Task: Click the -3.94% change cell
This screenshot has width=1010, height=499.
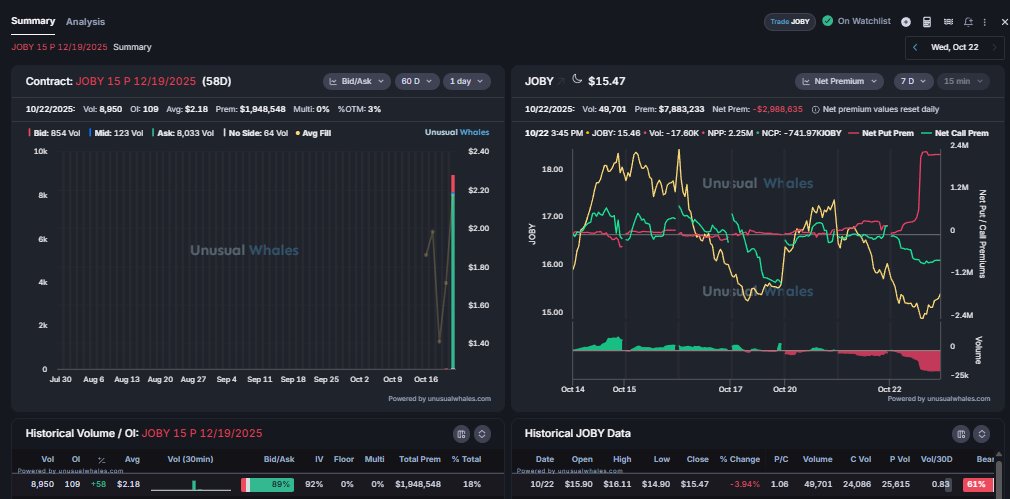Action: [745, 484]
